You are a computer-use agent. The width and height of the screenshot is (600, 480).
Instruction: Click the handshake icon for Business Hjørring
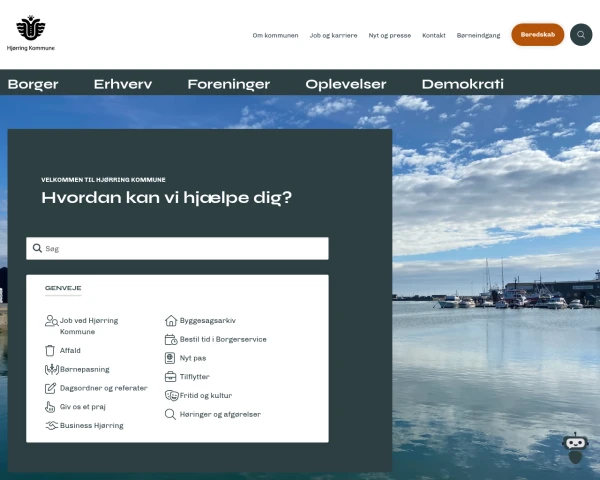point(52,425)
